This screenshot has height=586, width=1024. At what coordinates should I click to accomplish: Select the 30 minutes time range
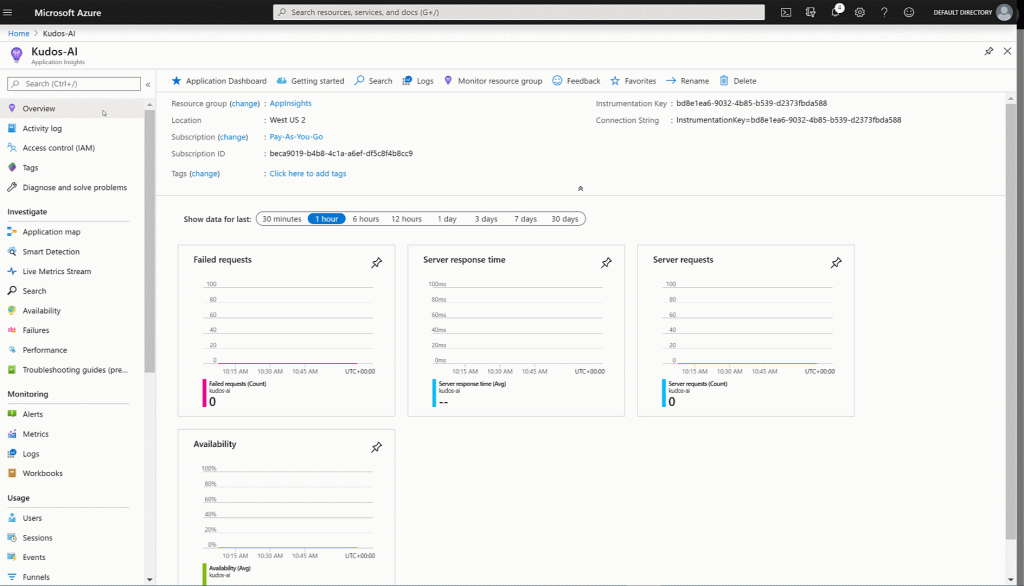click(281, 219)
